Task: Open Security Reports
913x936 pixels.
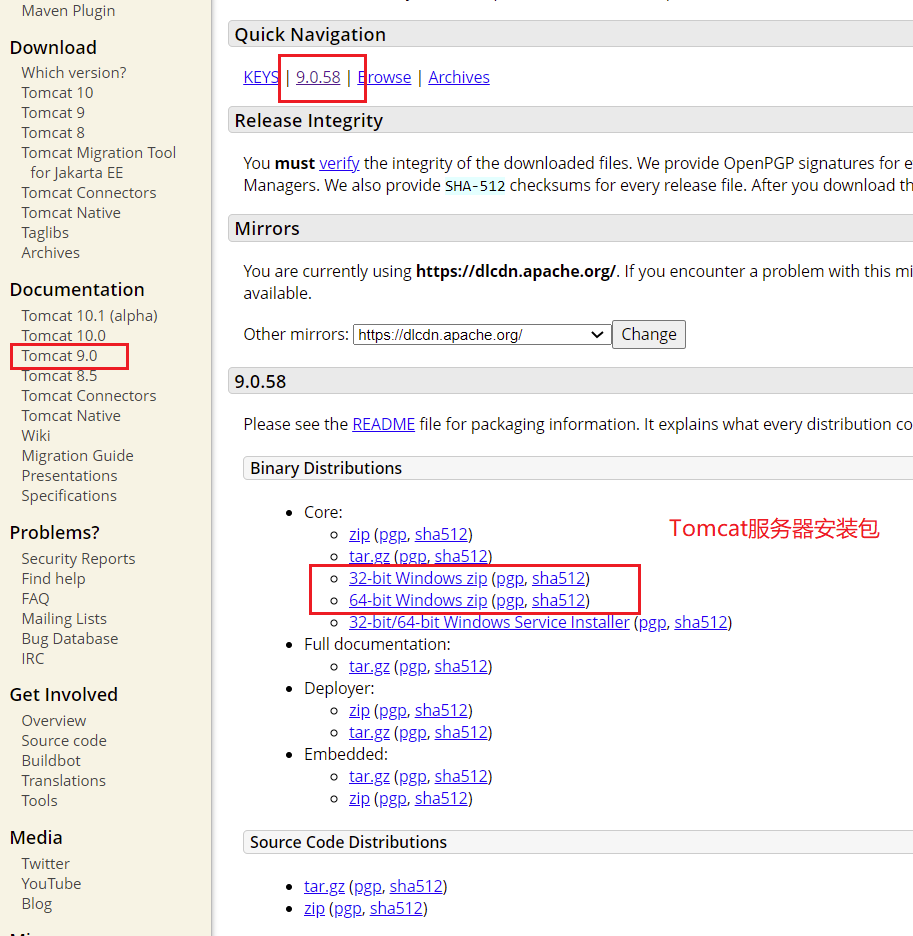Action: [78, 559]
